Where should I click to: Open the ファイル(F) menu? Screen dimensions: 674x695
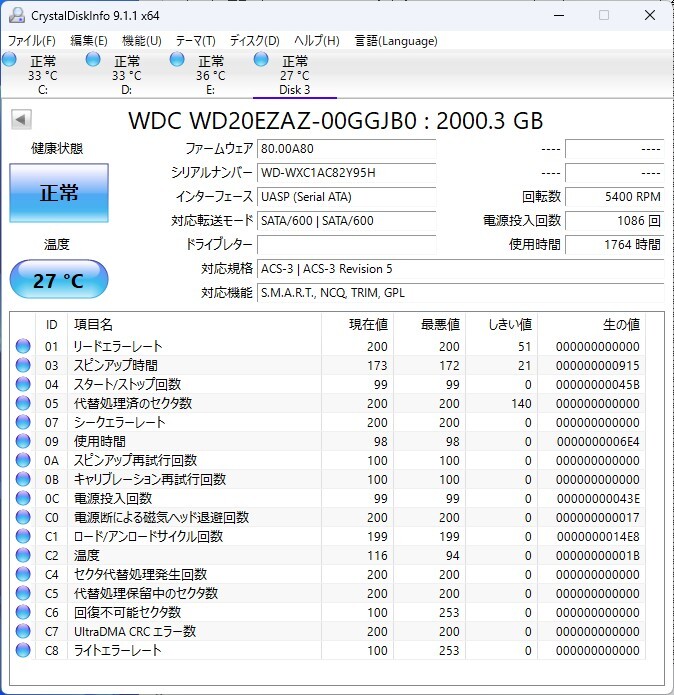pos(32,41)
